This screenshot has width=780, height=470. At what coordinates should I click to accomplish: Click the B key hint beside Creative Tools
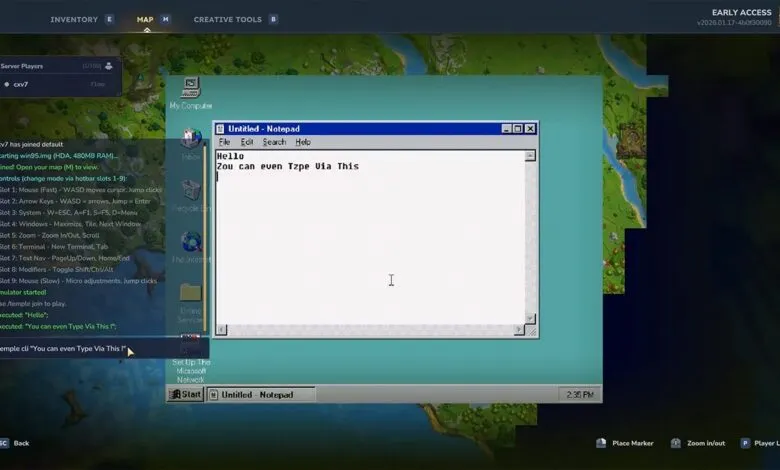273,19
